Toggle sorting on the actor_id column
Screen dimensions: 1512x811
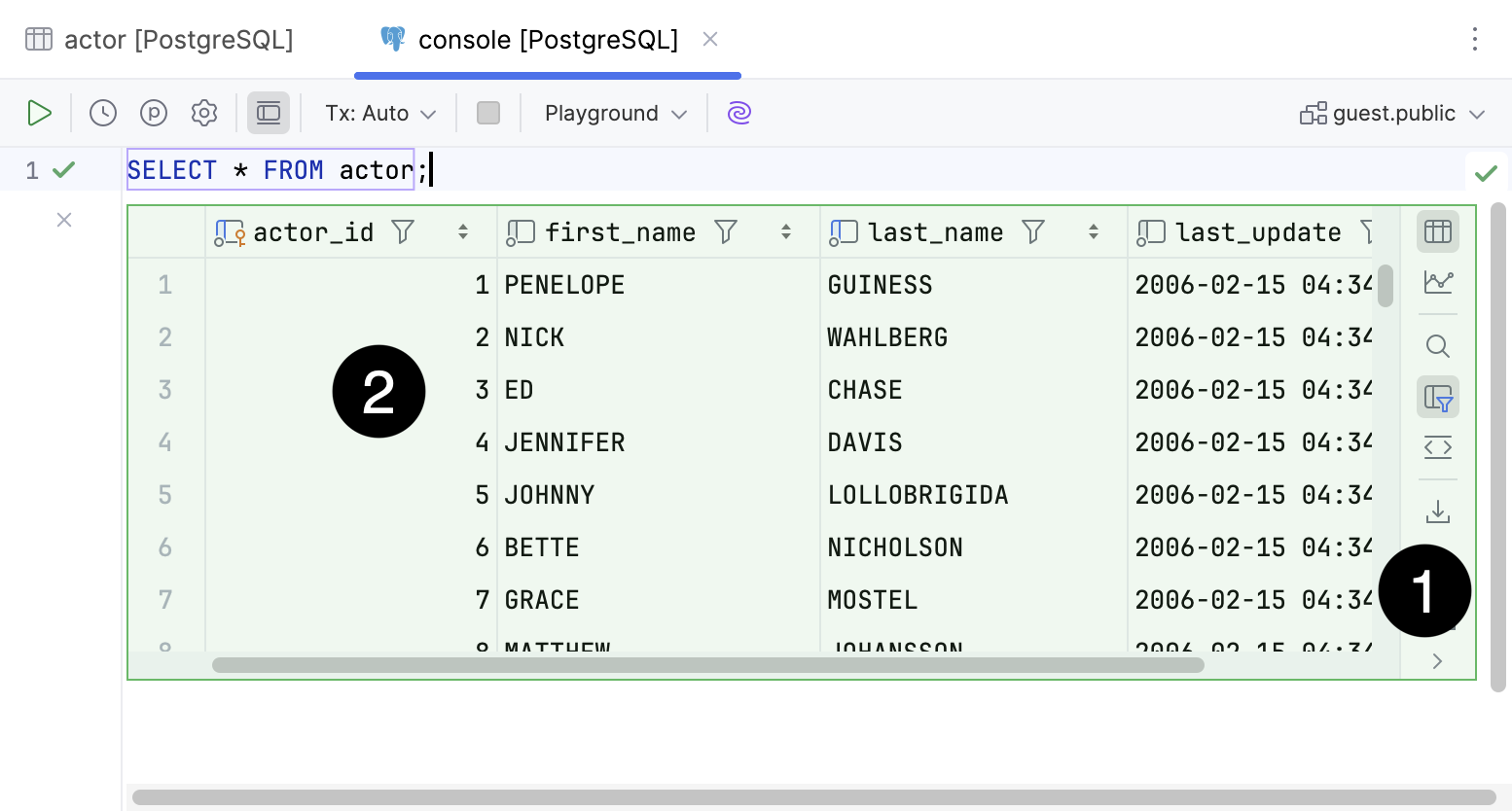[x=461, y=231]
